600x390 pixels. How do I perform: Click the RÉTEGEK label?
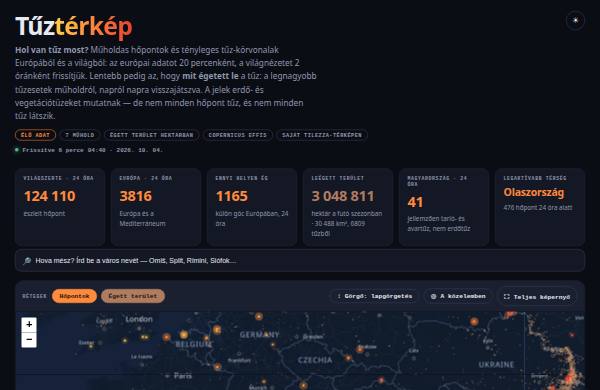(x=34, y=296)
